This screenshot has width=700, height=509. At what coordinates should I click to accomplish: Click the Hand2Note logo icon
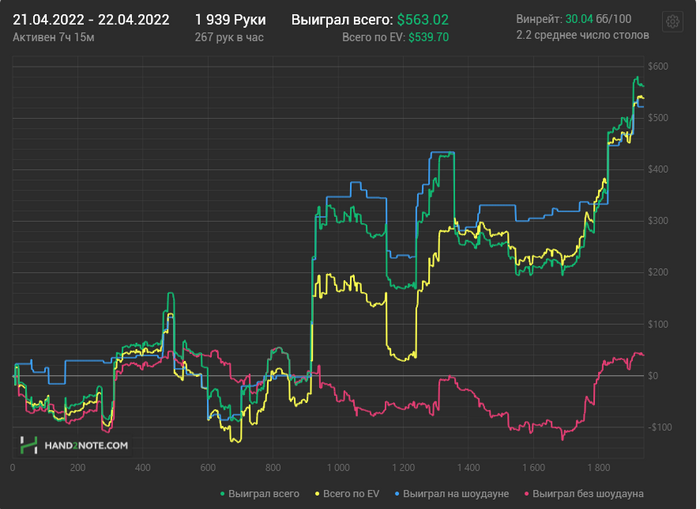30,445
